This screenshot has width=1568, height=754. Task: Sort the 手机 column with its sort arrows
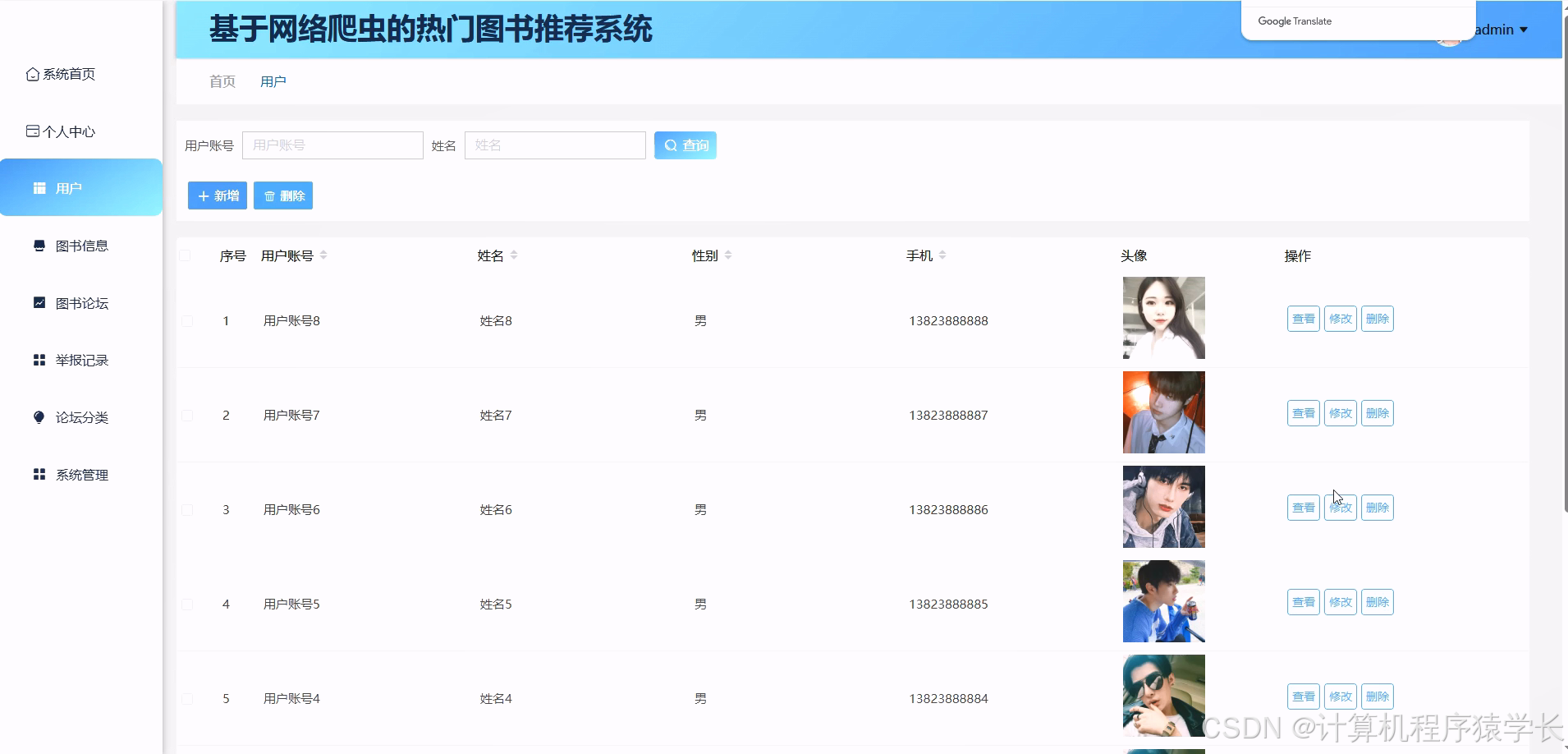point(942,255)
